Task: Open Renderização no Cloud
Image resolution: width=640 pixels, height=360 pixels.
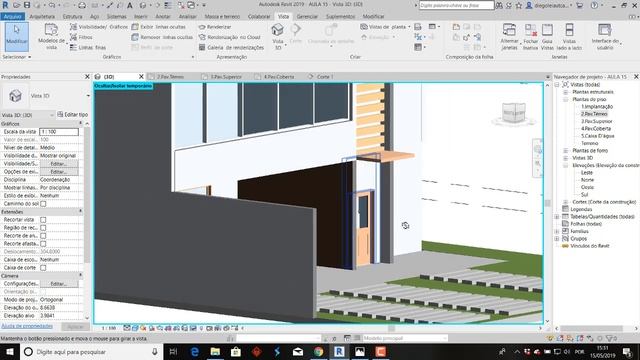Action: (230, 37)
